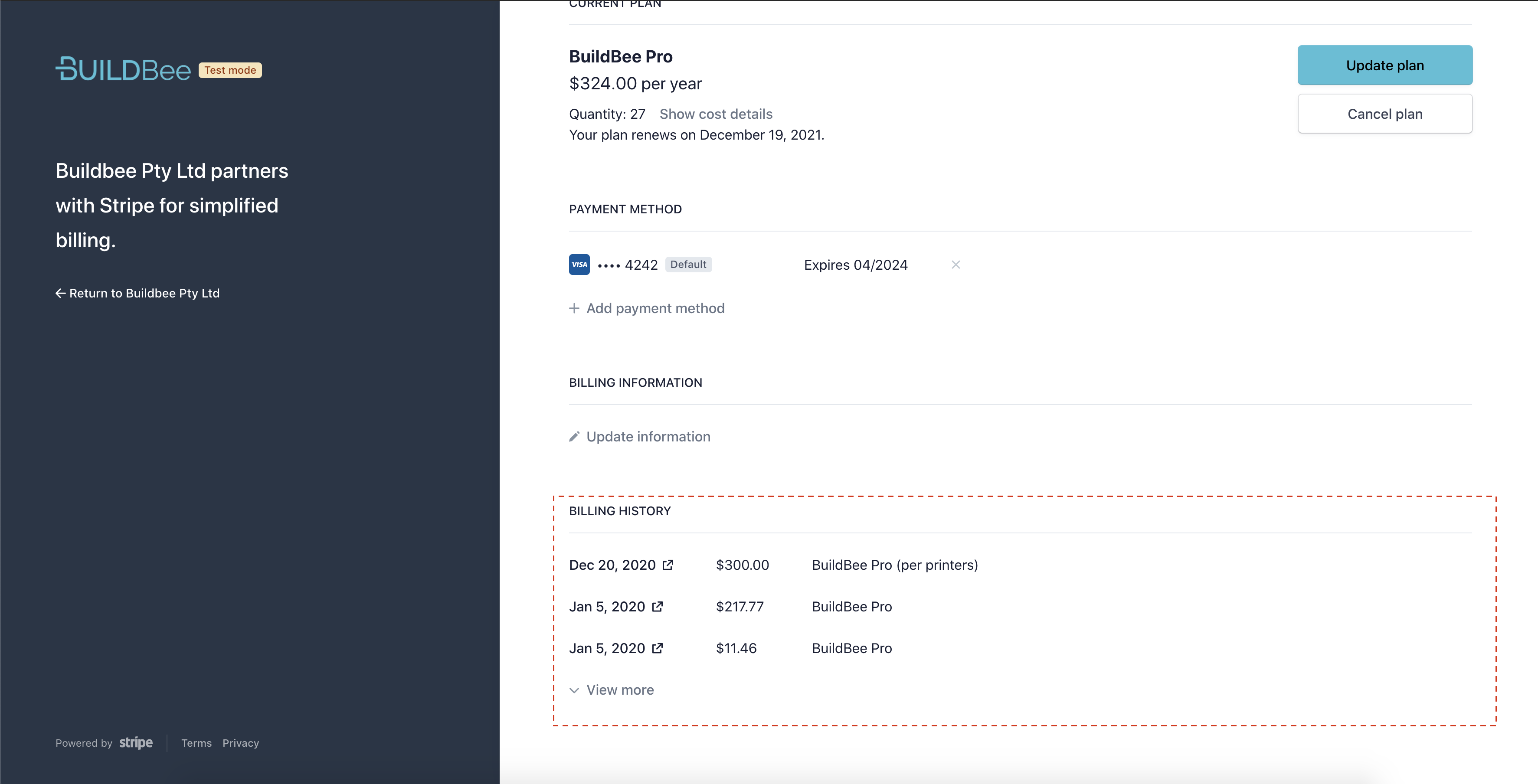Viewport: 1538px width, 784px height.
Task: Click the BuildBee logo
Action: click(123, 69)
